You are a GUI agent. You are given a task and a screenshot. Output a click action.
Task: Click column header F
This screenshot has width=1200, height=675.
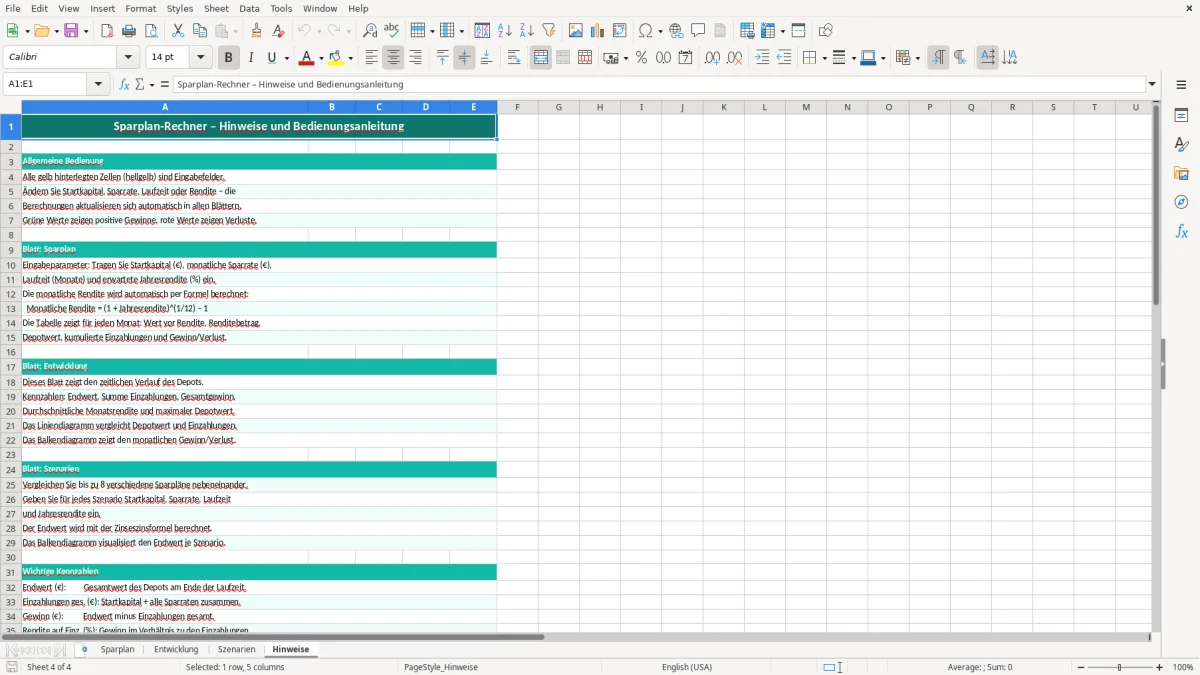517,107
